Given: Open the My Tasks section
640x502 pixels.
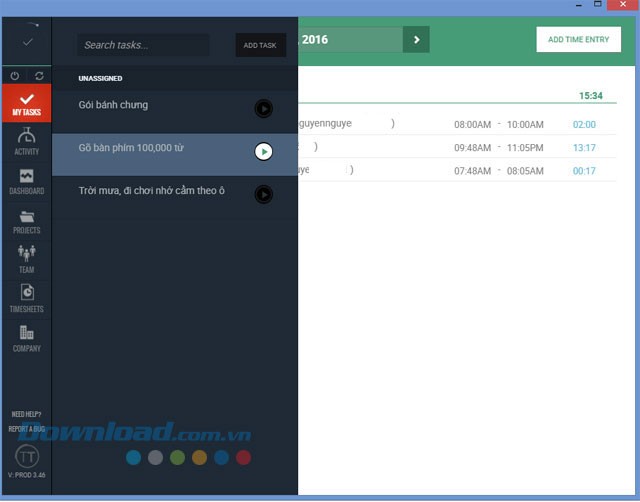Looking at the screenshot, I should [x=26, y=105].
